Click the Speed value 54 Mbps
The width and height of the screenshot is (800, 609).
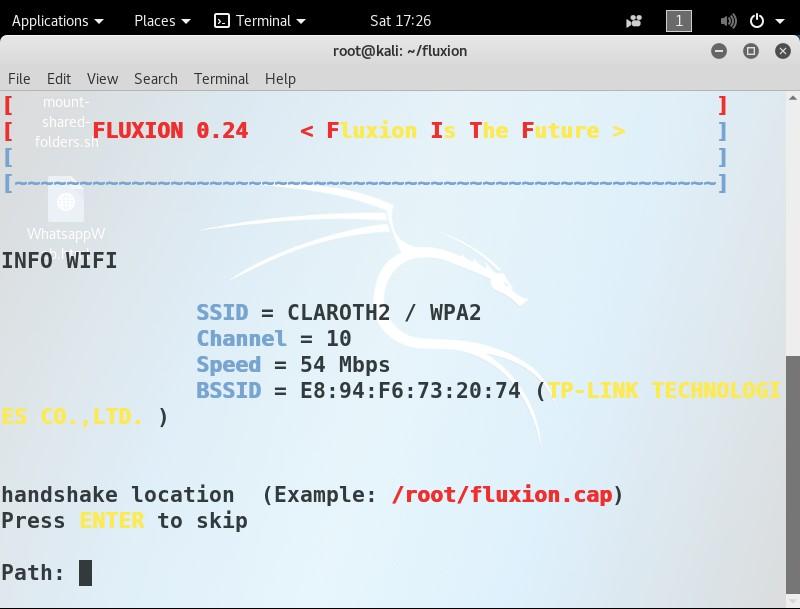point(345,365)
